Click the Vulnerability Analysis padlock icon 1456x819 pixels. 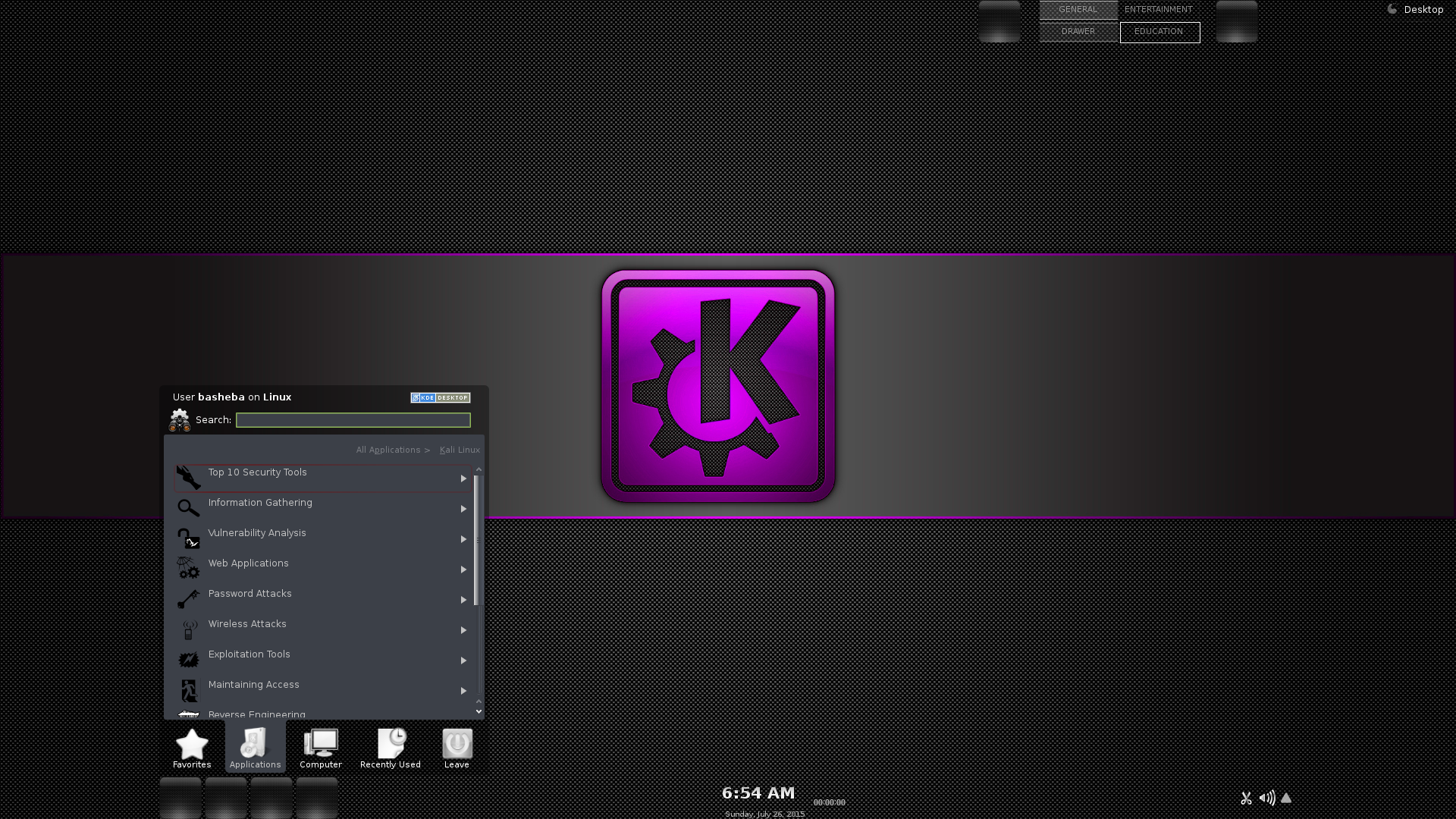click(188, 538)
